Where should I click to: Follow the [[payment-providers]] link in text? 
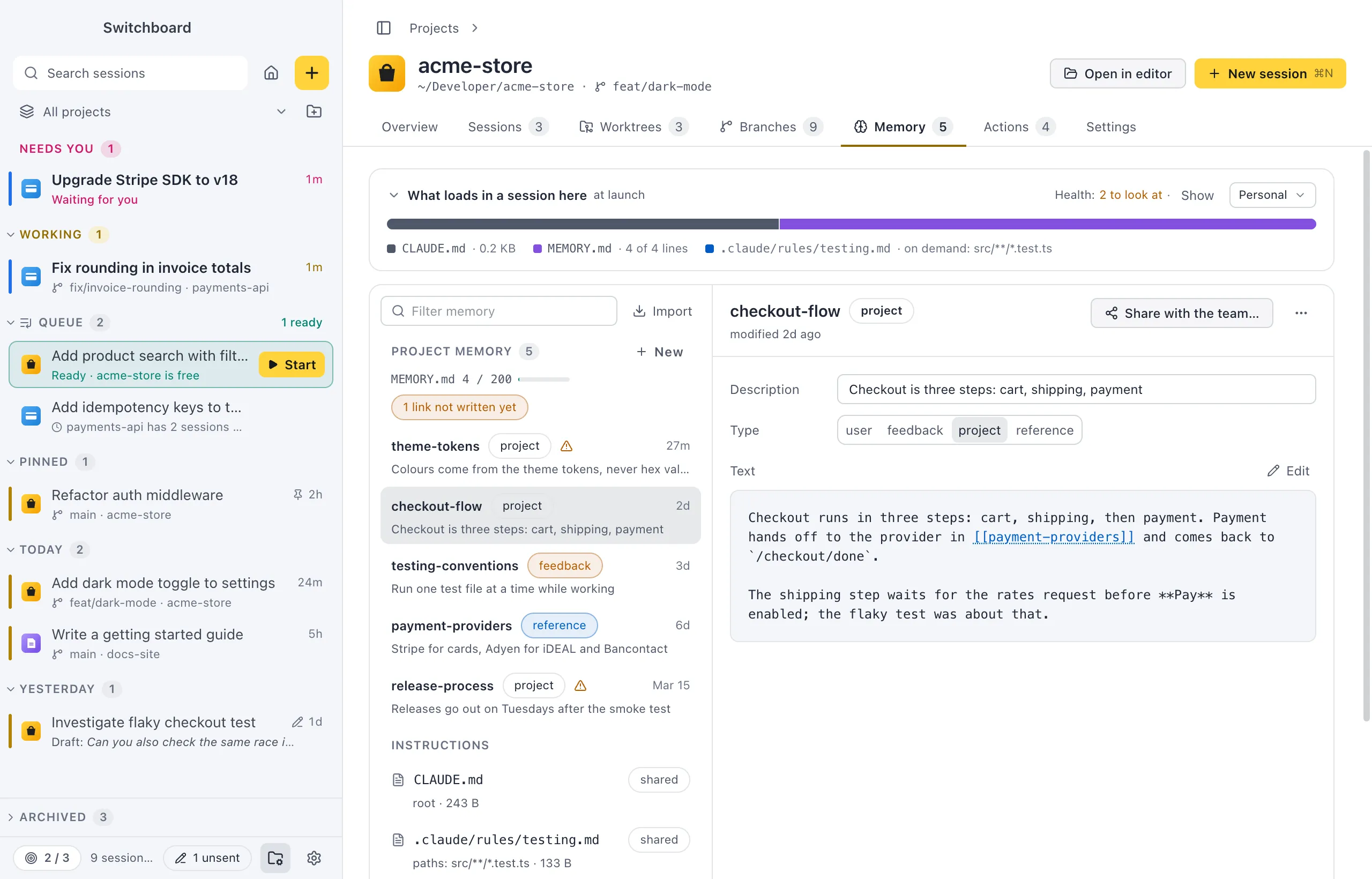click(x=1054, y=537)
